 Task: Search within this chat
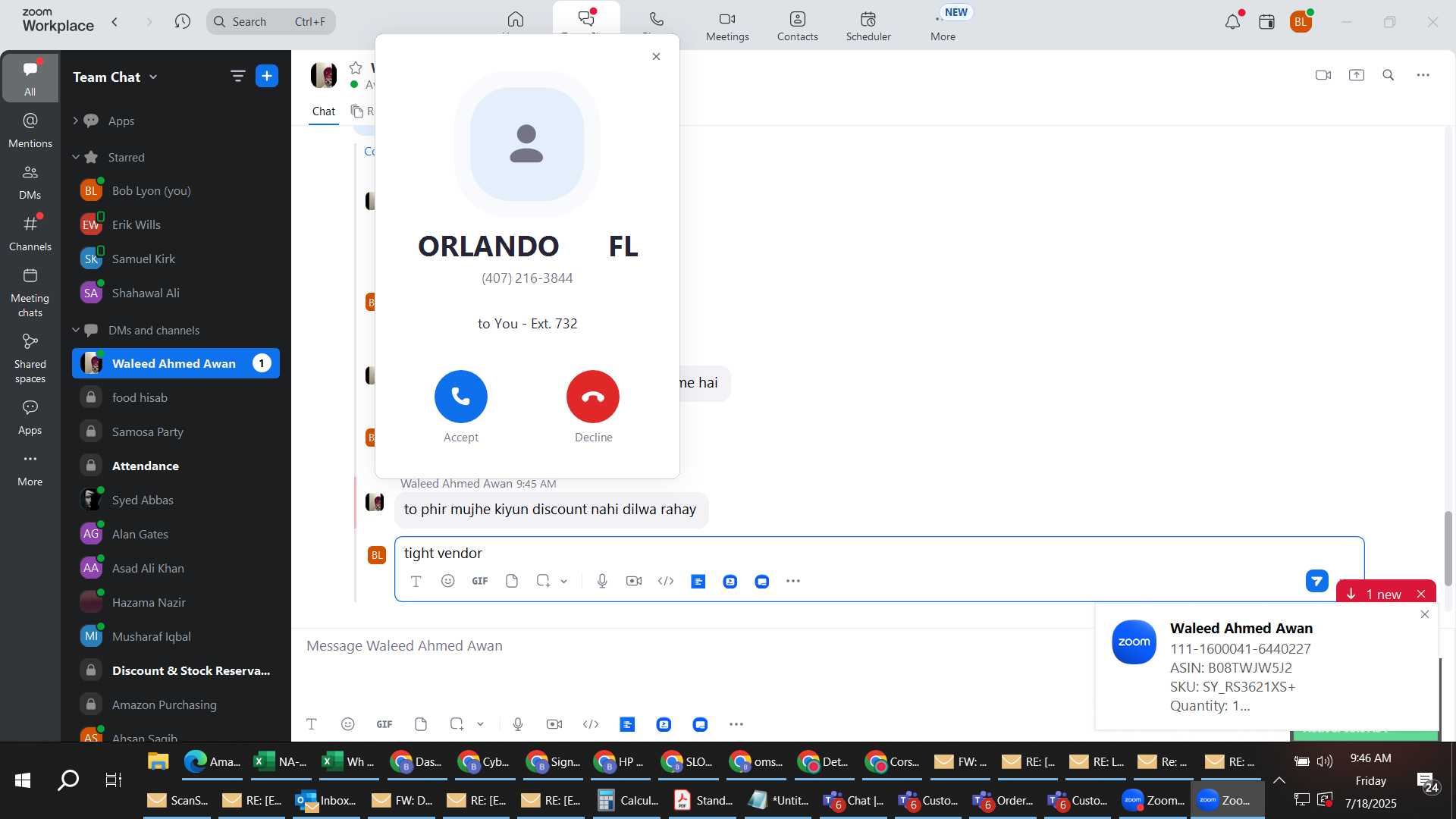[1389, 75]
